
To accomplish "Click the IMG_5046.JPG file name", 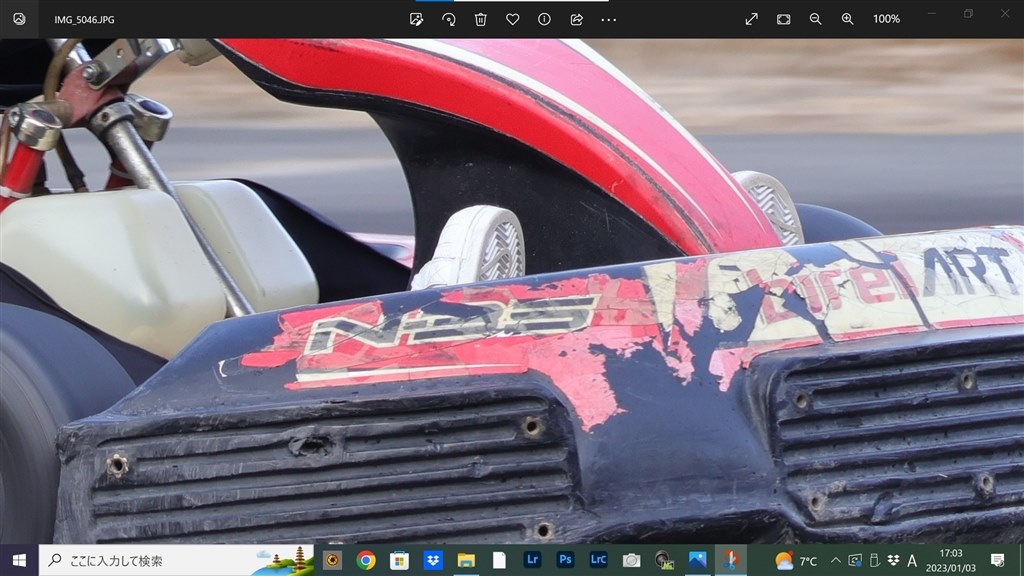I will coord(84,20).
